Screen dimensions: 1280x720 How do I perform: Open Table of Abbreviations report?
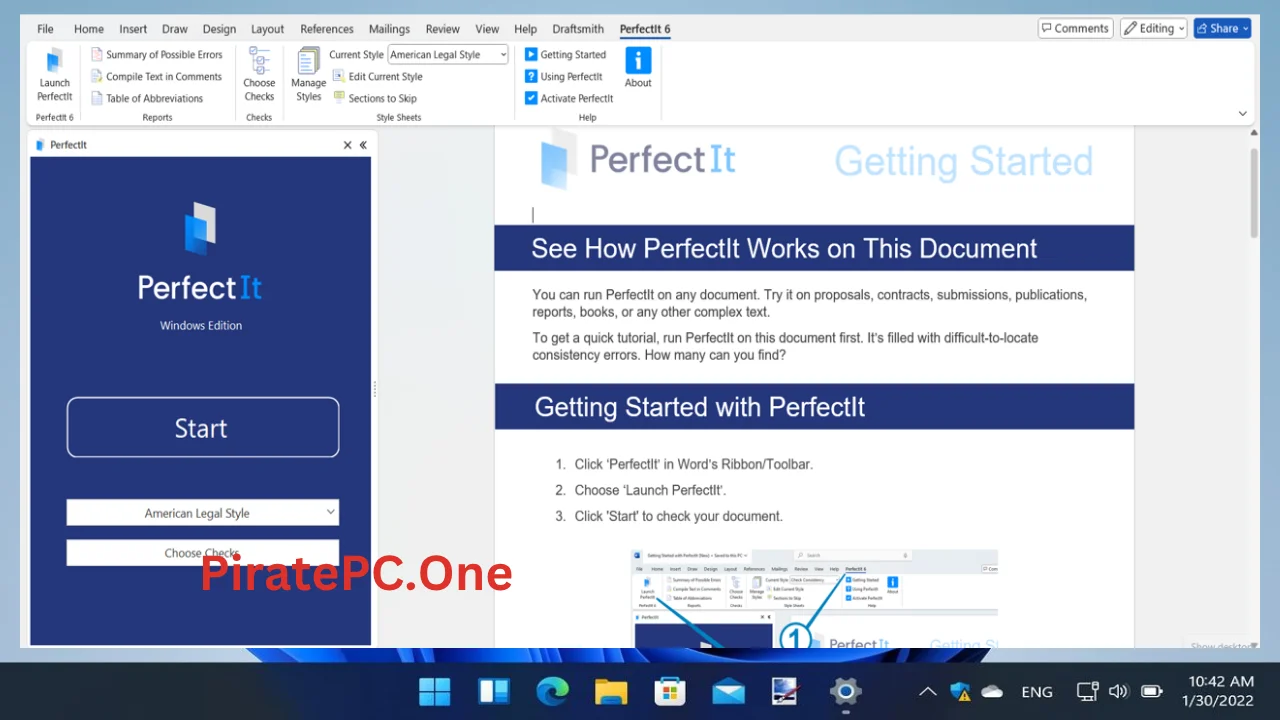(x=146, y=99)
